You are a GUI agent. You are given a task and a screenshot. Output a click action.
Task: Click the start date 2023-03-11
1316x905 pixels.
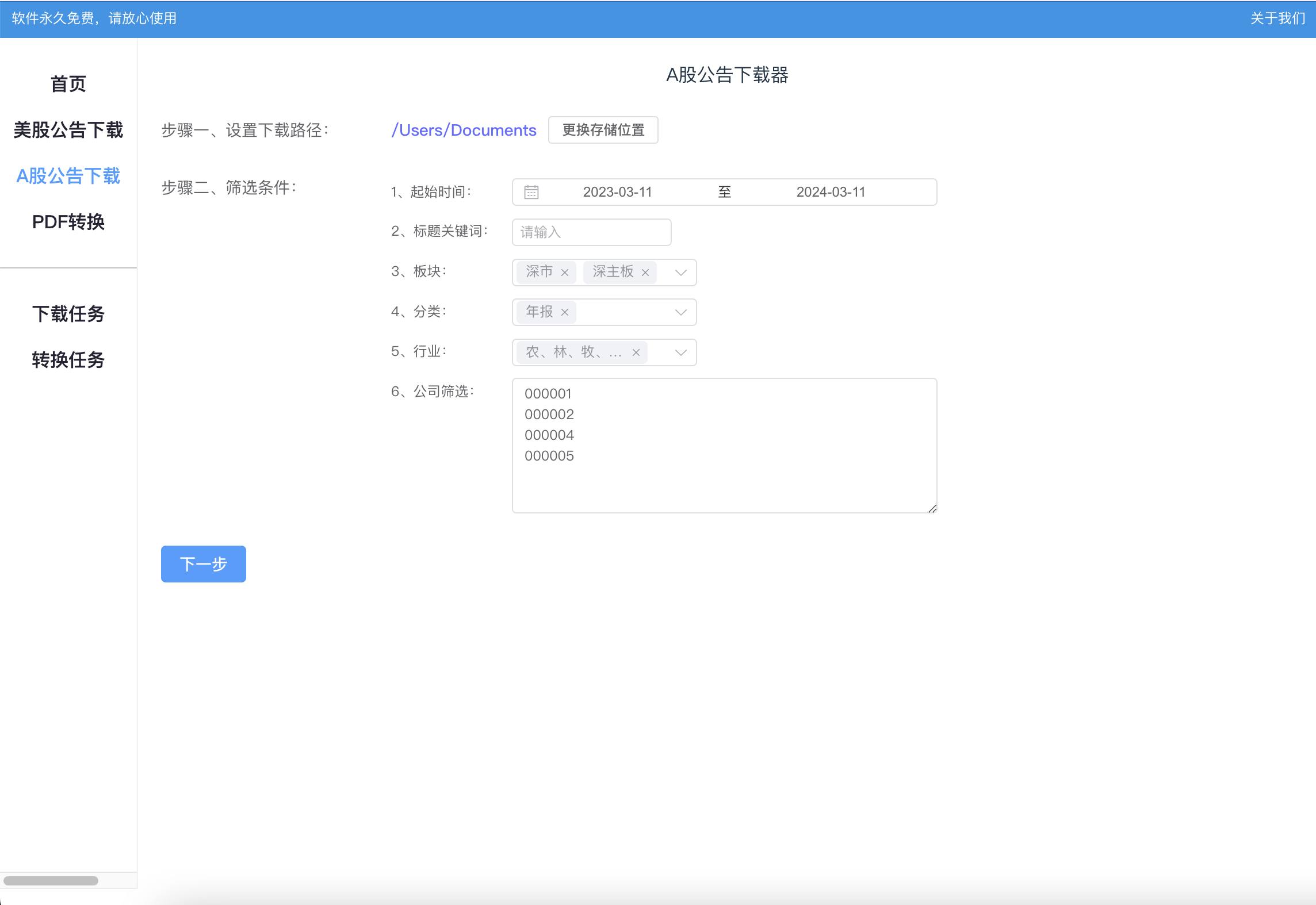tap(617, 192)
